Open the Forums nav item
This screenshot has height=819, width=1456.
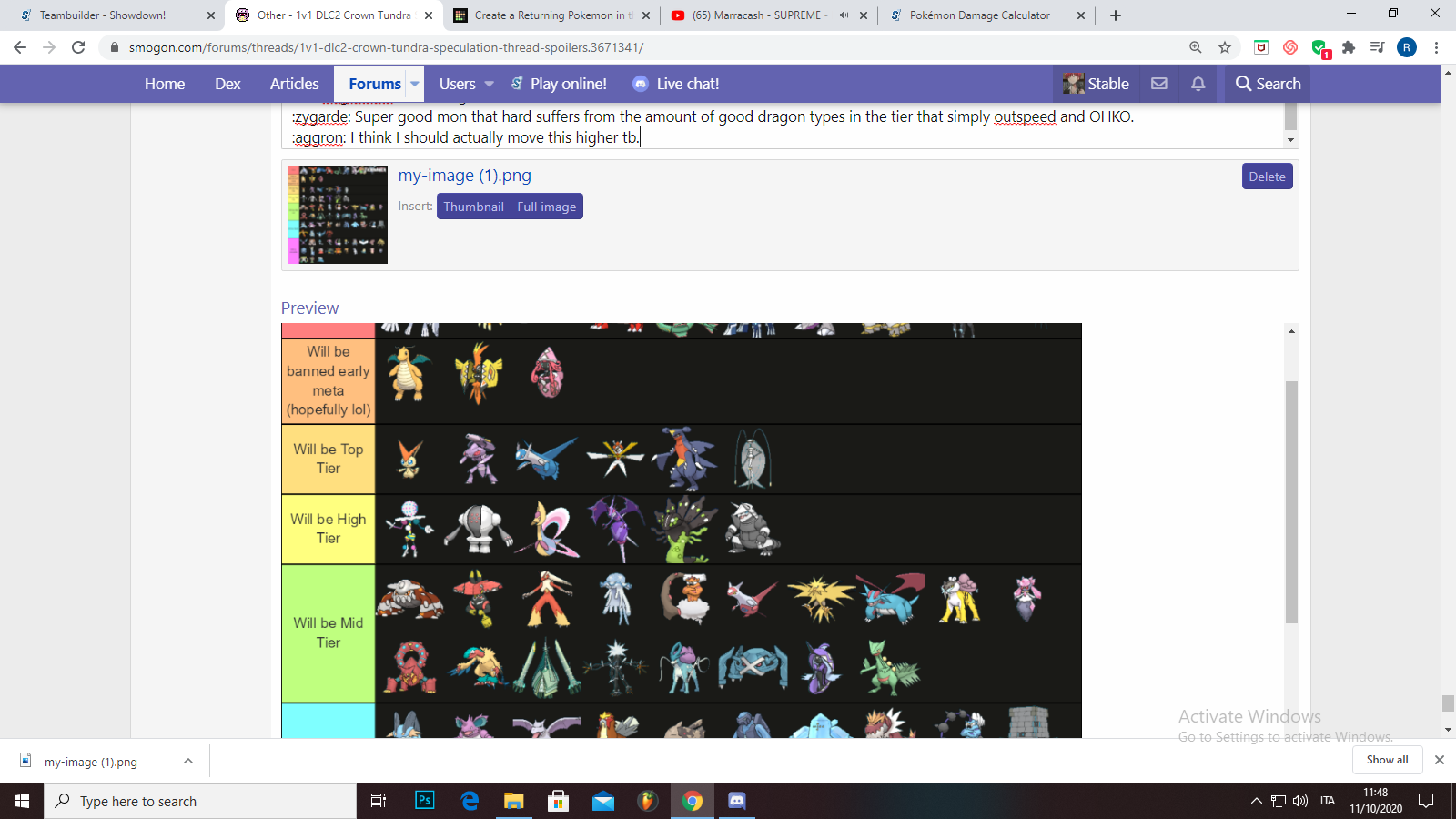375,84
